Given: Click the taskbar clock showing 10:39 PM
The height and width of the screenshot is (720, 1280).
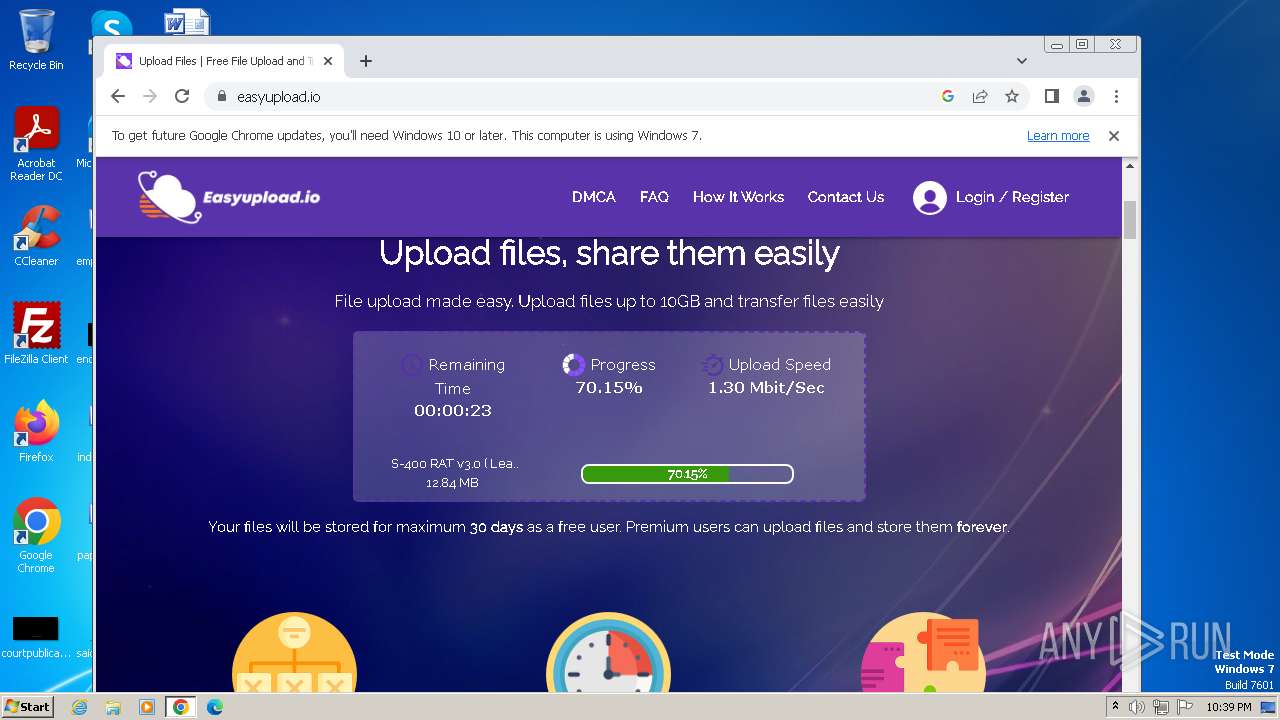Looking at the screenshot, I should [1229, 707].
